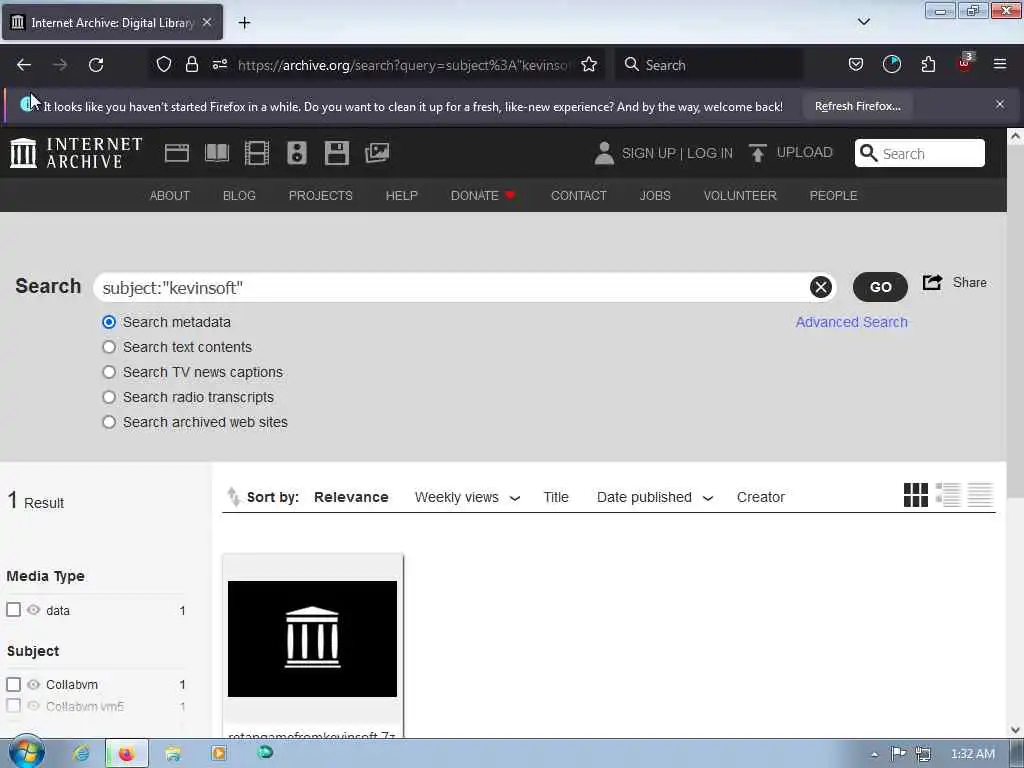Bookmark this page with the star icon
This screenshot has width=1024, height=768.
(589, 65)
